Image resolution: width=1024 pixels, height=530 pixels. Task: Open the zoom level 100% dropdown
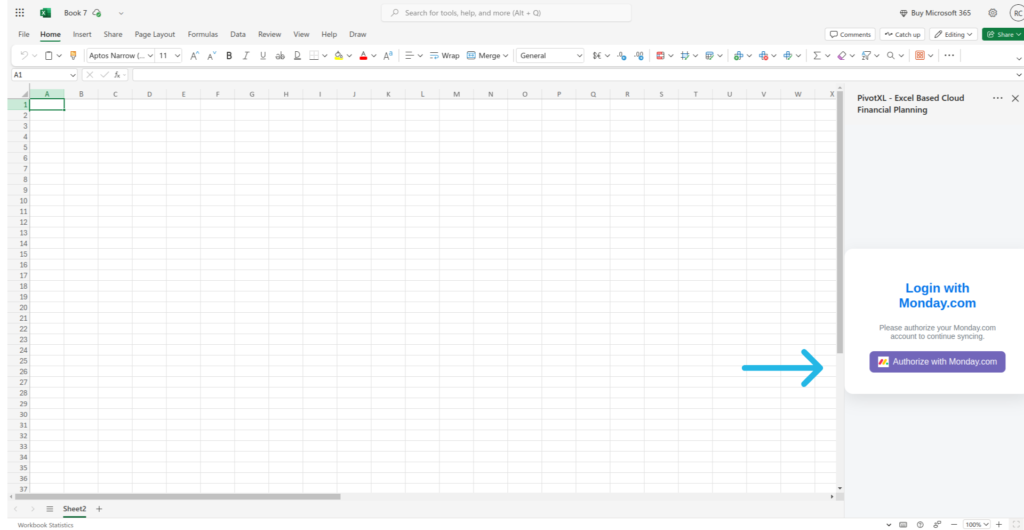point(978,524)
